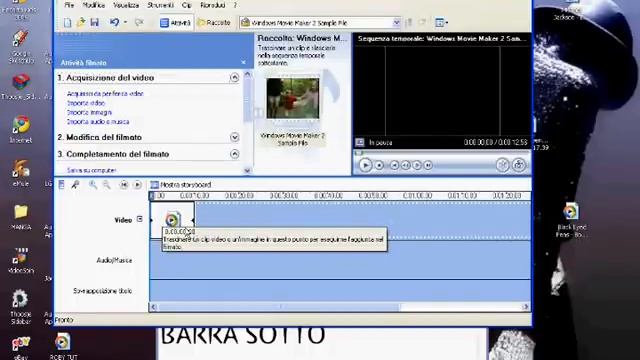Click the timeline scroll-left arrow
The height and width of the screenshot is (360, 640).
tap(153, 307)
